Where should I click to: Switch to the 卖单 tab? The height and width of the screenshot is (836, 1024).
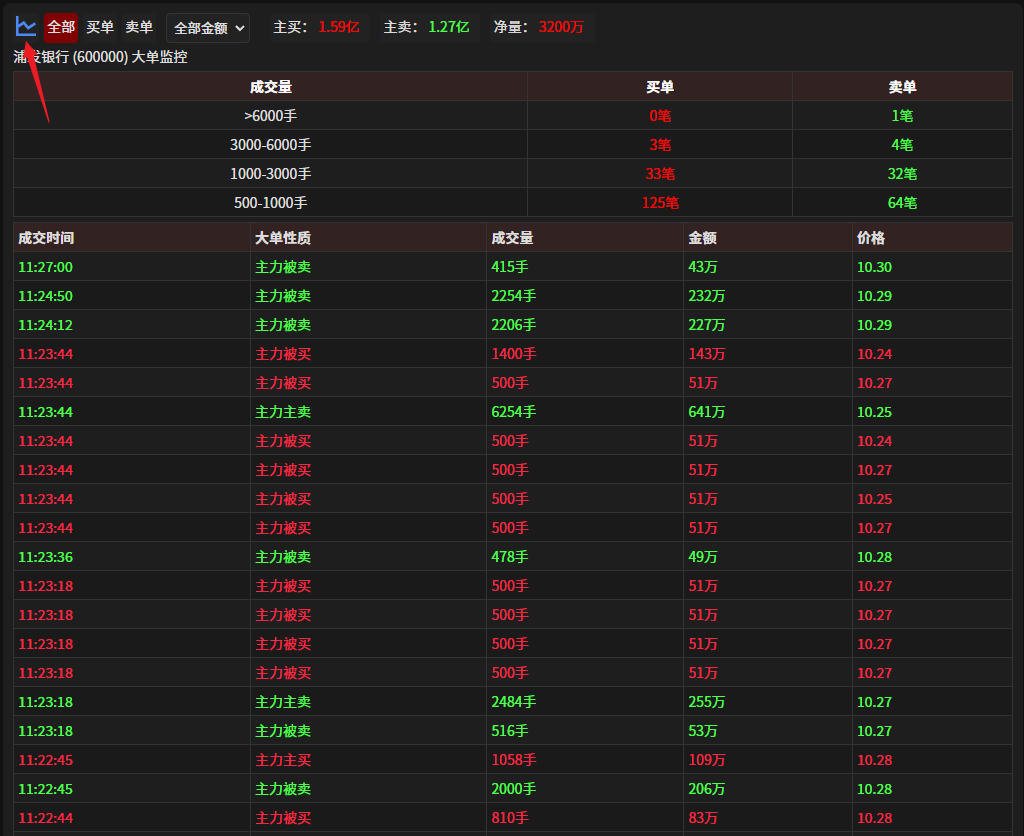[139, 27]
